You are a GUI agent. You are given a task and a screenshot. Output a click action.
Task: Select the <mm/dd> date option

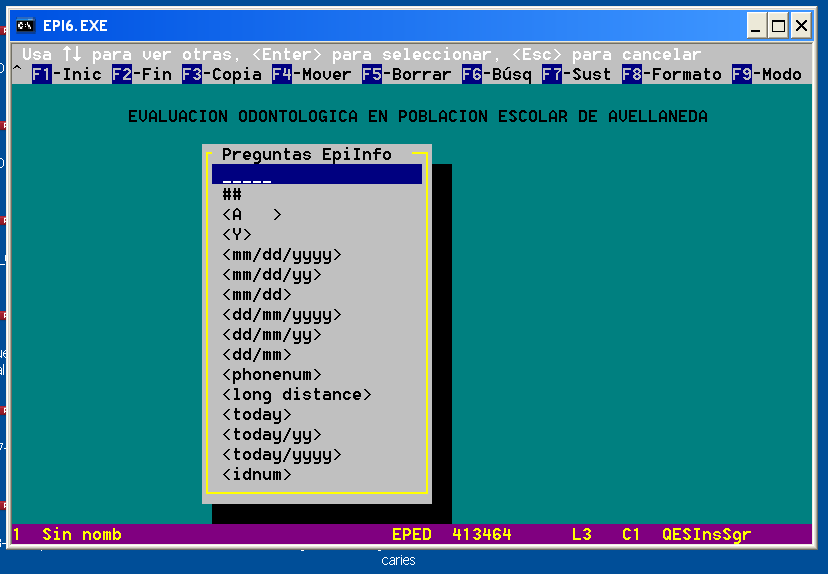[257, 294]
